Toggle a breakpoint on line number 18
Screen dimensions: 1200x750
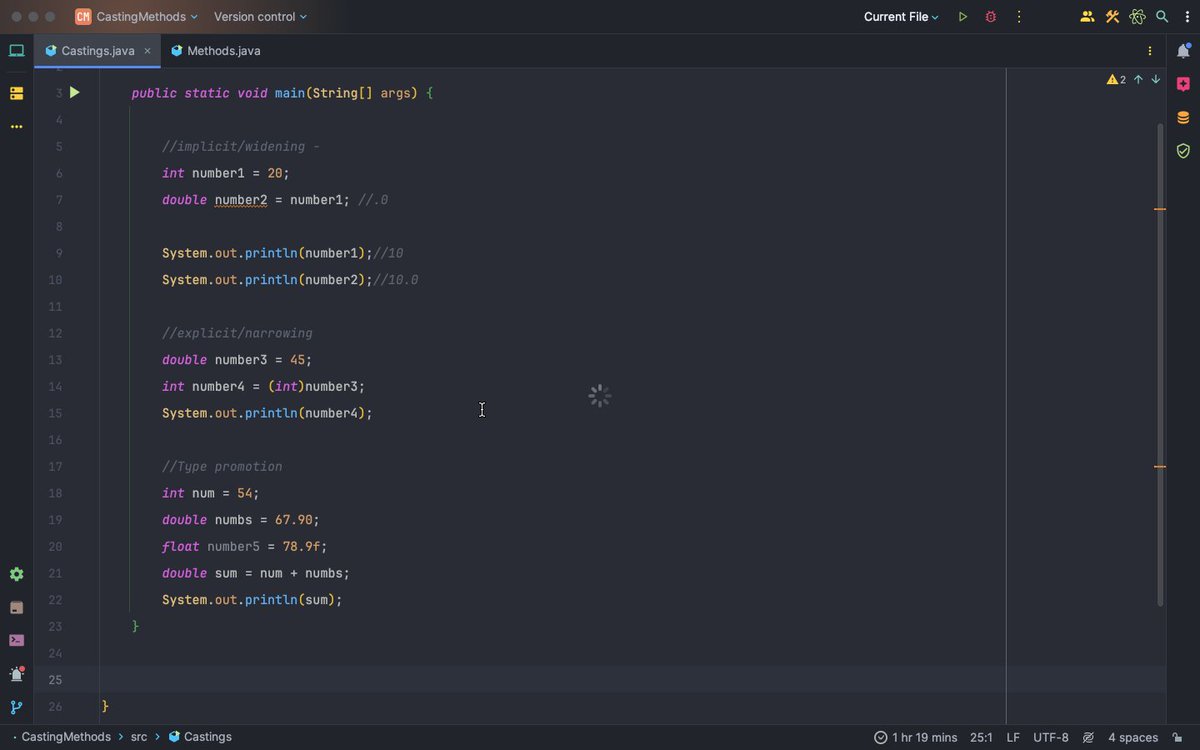pyautogui.click(x=55, y=493)
